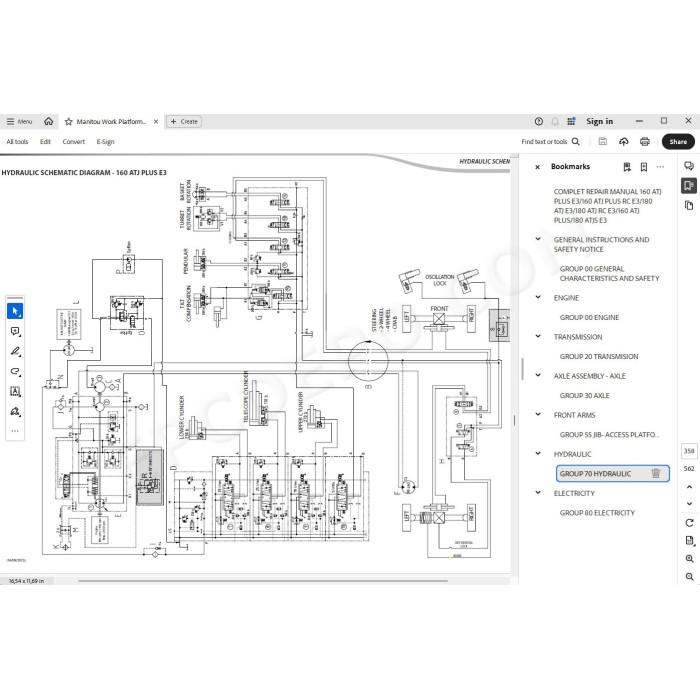
Task: Collapse the FRONT ARMS bookmark chevron
Action: (x=538, y=414)
